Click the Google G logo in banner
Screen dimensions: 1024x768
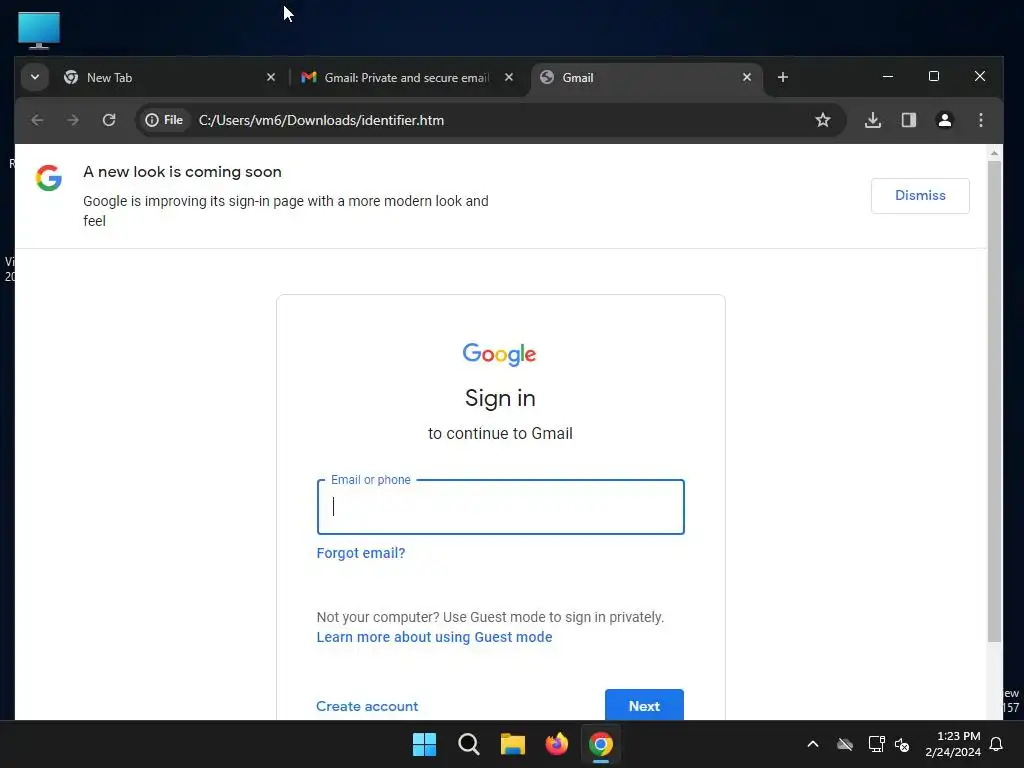pos(49,178)
